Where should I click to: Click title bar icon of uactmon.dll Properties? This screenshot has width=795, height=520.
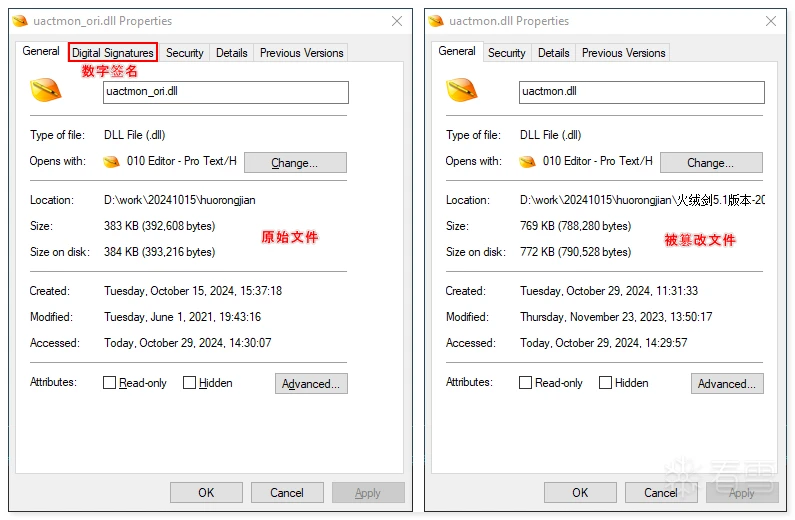pos(436,21)
